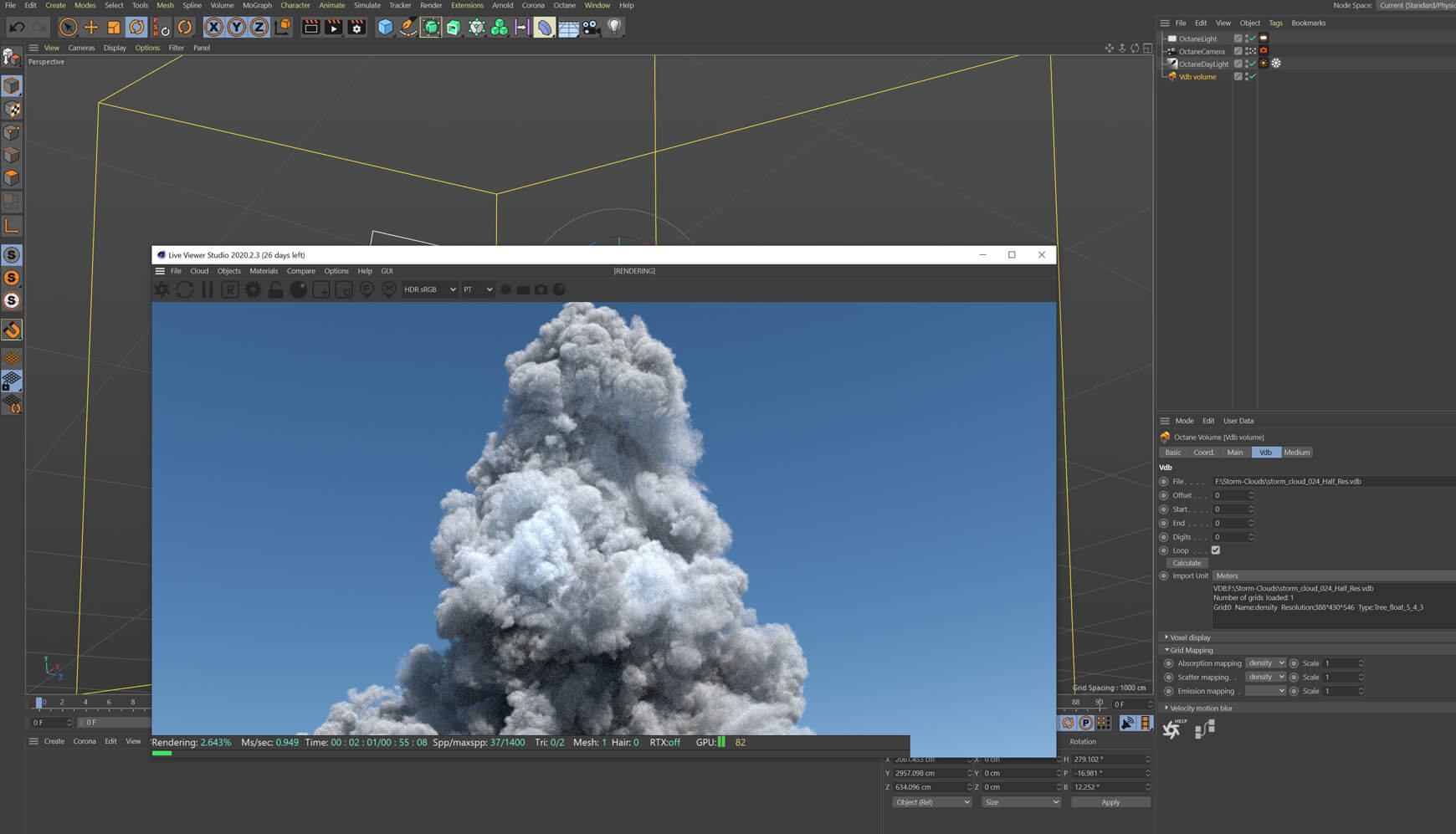Image resolution: width=1456 pixels, height=834 pixels.
Task: Click the Spline Pen icon
Action: pyautogui.click(x=408, y=28)
